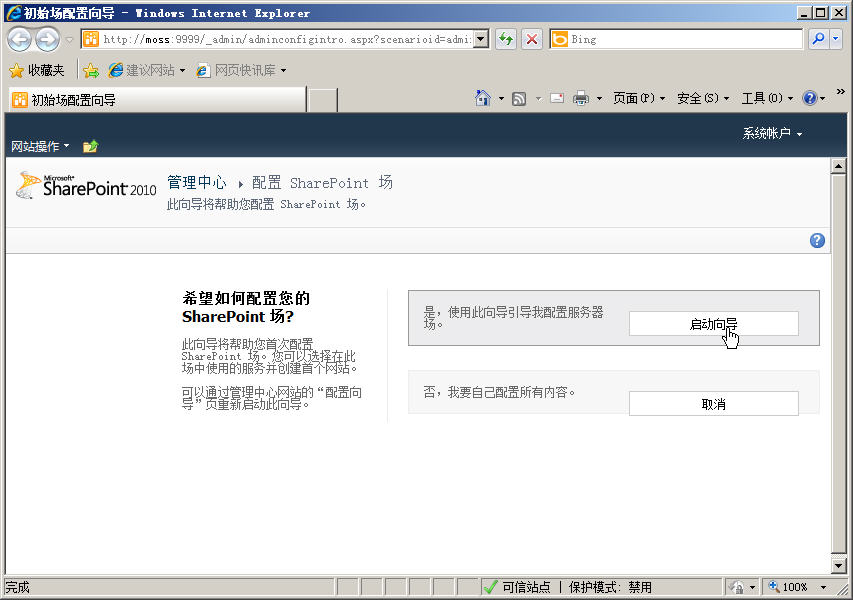Viewport: 853px width, 600px height.
Task: Click the blue Help icon in command bar
Action: [810, 98]
